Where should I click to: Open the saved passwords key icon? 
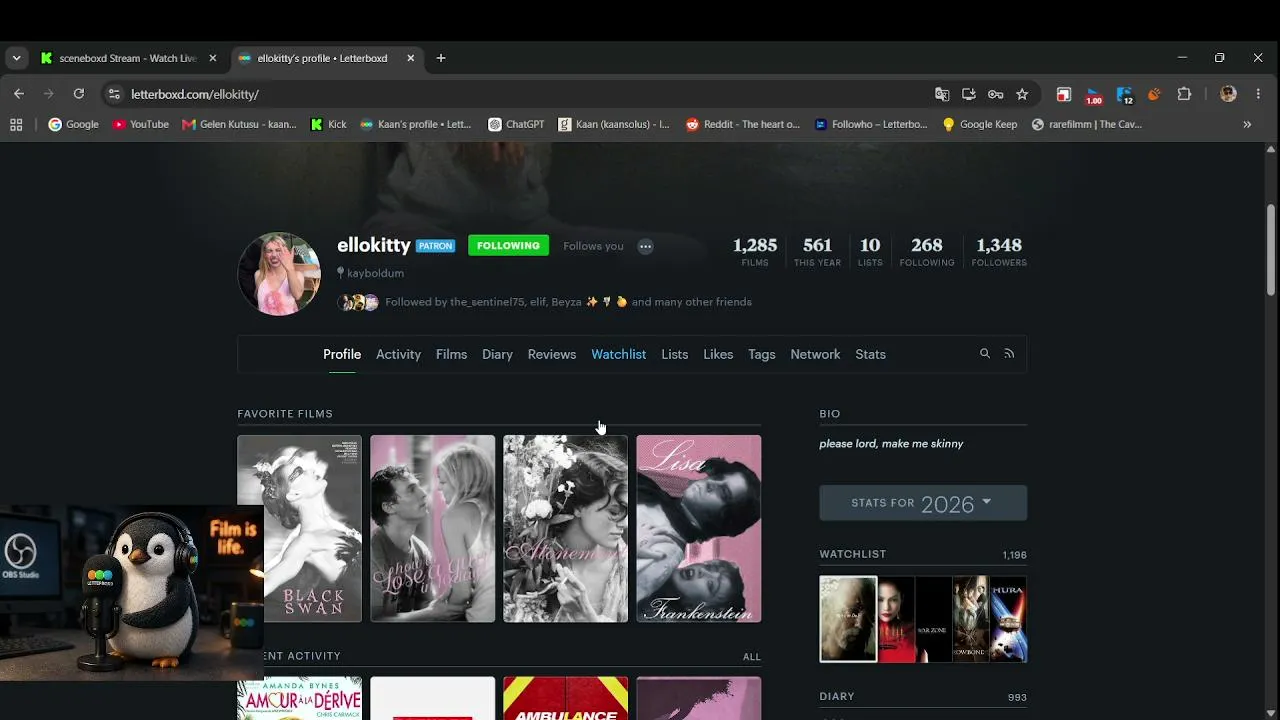coord(995,94)
